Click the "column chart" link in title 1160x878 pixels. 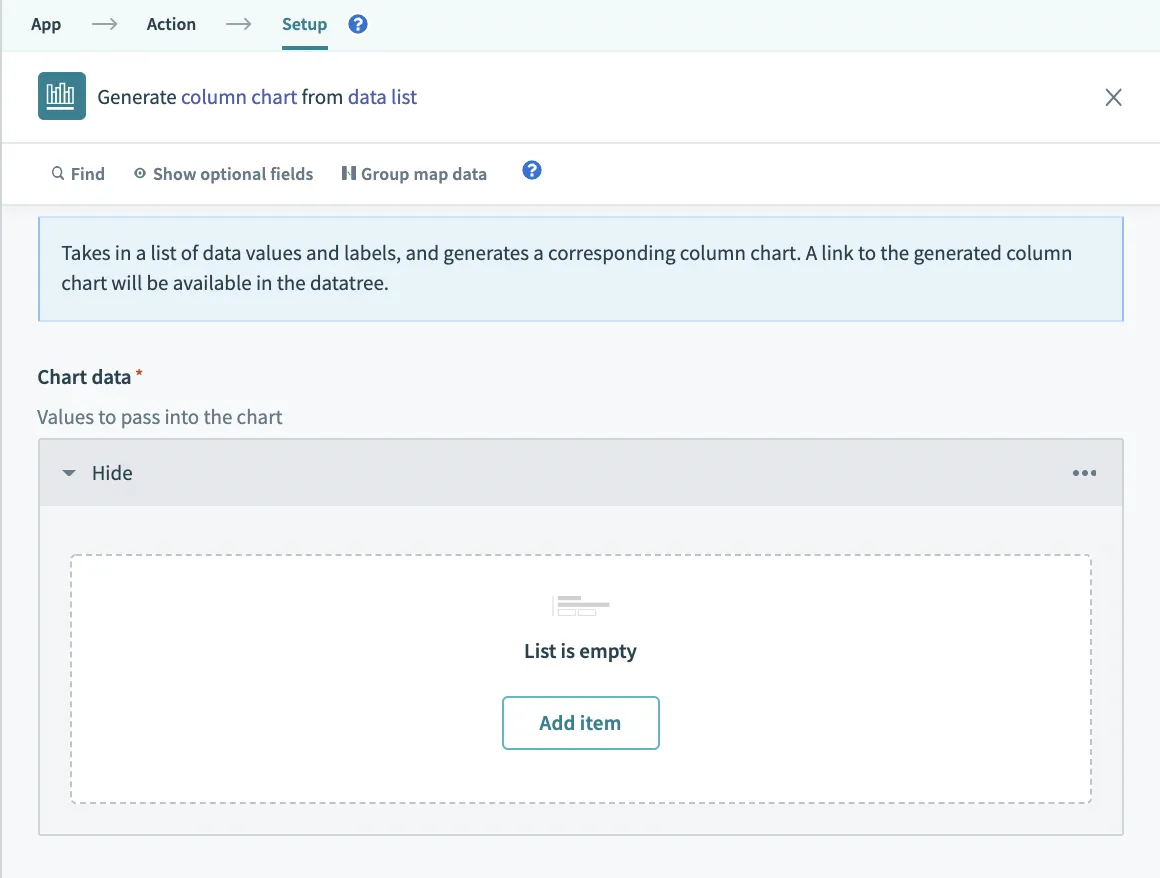(239, 97)
